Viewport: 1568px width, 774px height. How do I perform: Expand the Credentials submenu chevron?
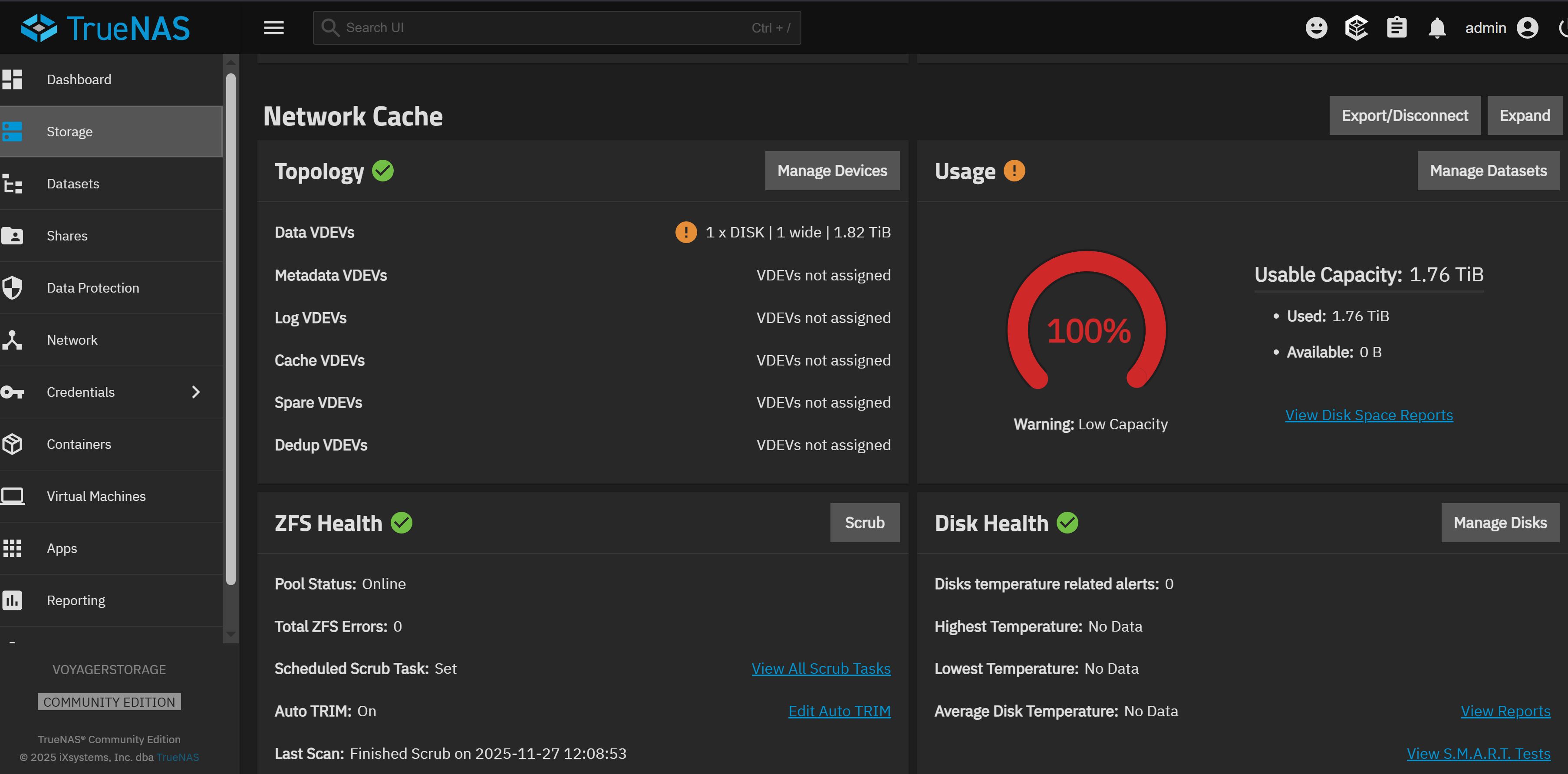pyautogui.click(x=195, y=392)
